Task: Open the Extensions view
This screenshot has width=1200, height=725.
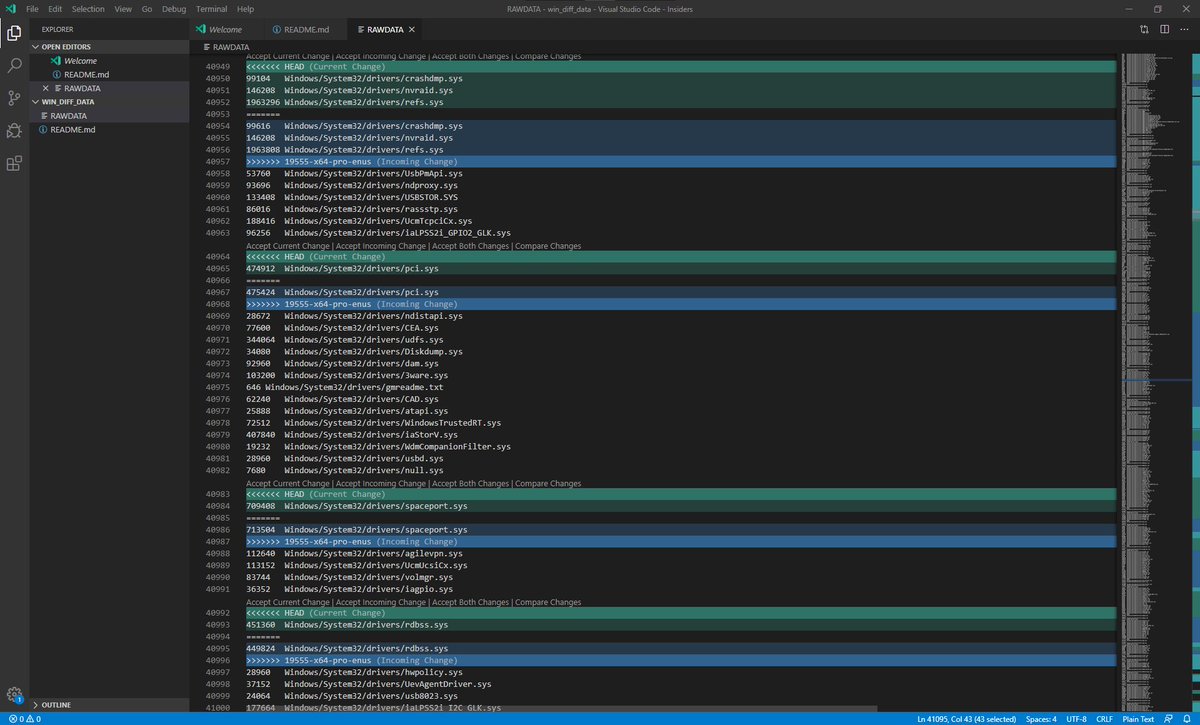Action: pyautogui.click(x=14, y=163)
